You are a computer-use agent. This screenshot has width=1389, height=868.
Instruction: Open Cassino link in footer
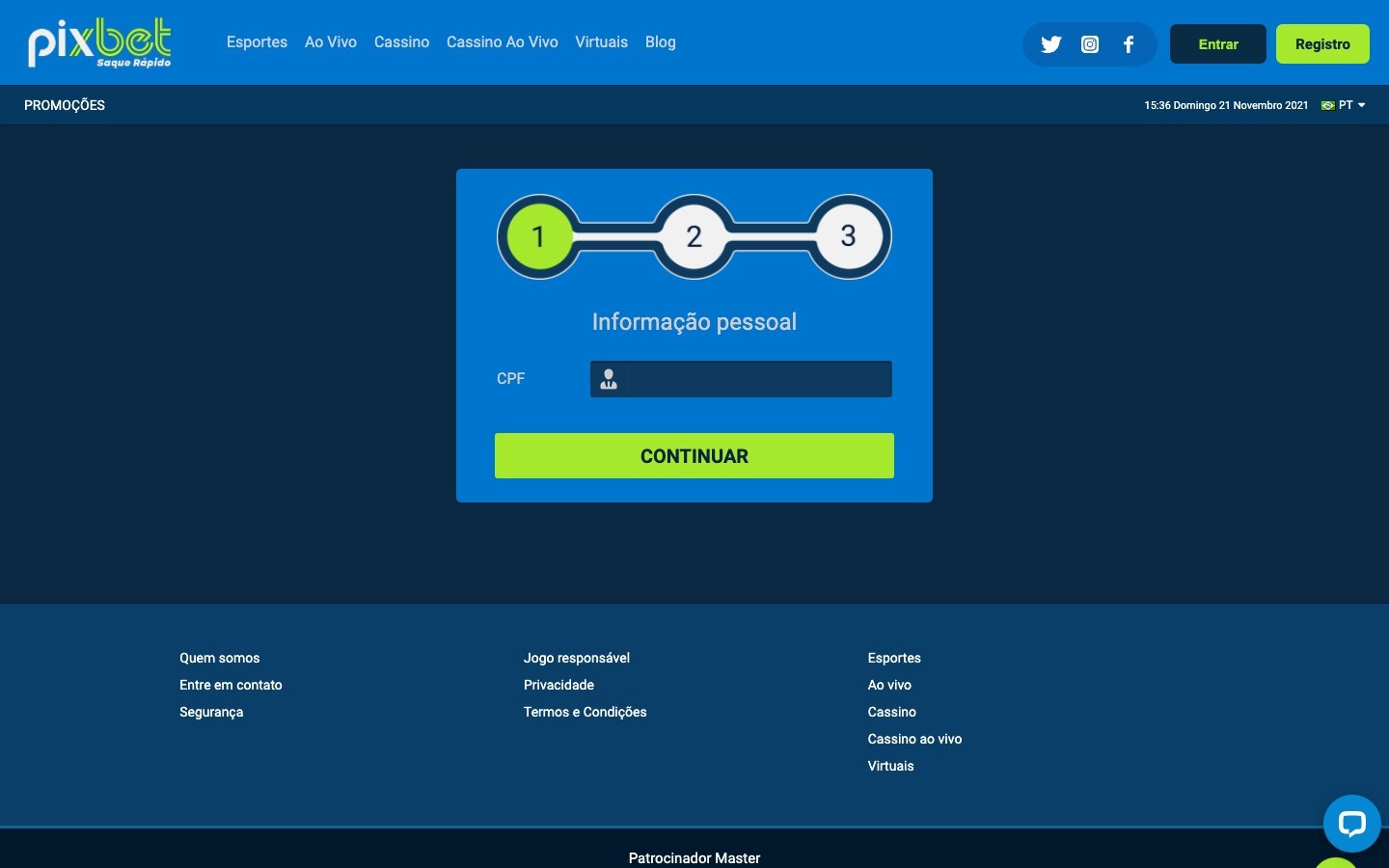tap(892, 712)
